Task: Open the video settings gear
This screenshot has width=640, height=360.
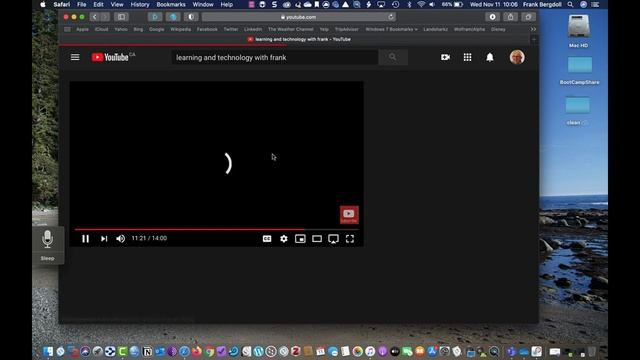Action: coord(284,239)
